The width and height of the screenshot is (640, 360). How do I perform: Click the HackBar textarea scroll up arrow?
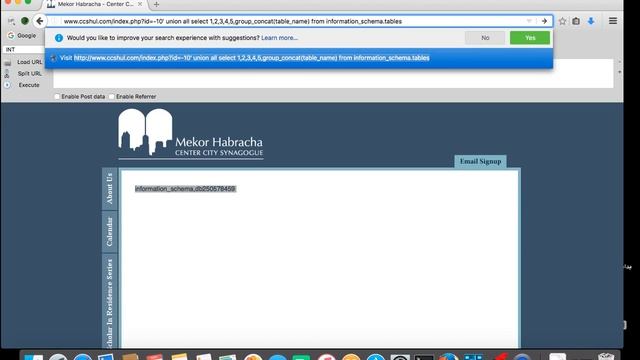tap(620, 62)
